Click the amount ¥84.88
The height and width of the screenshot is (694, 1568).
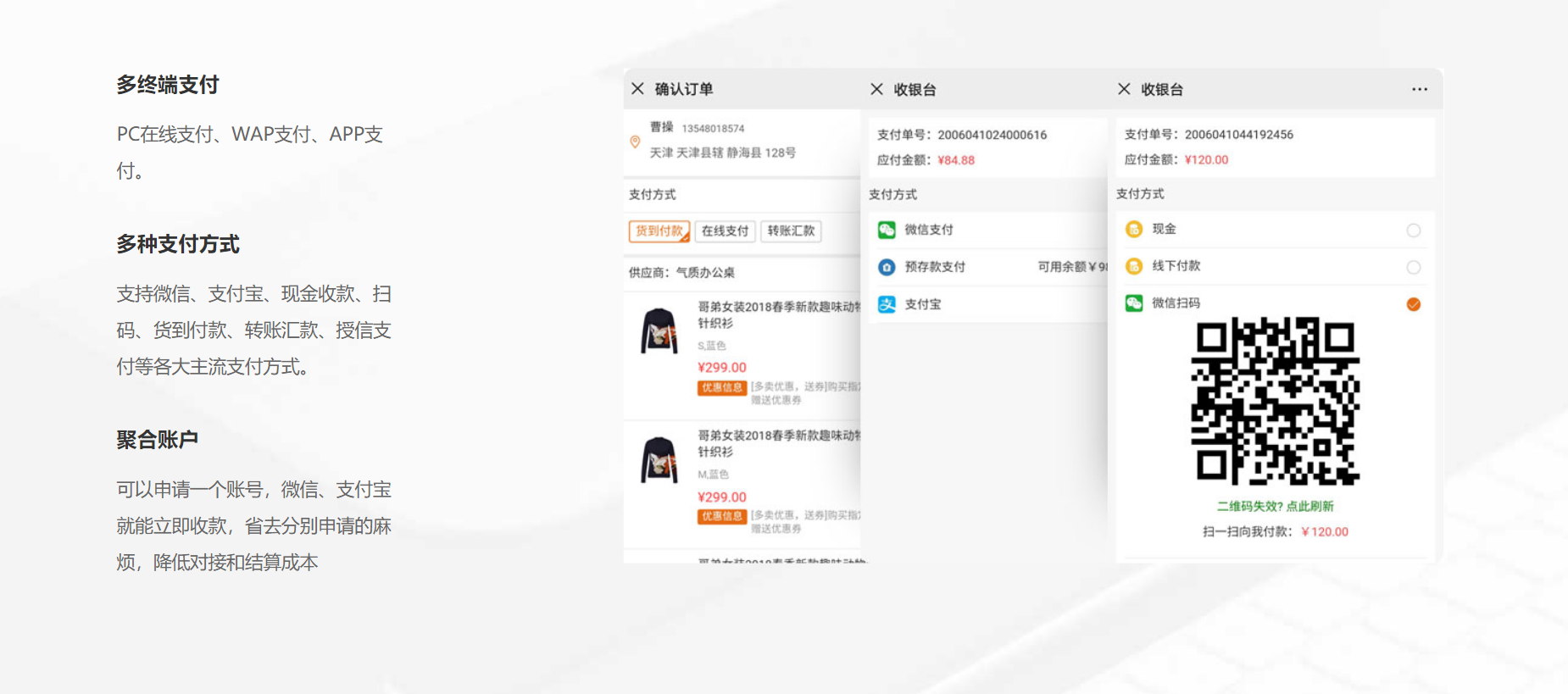(956, 160)
